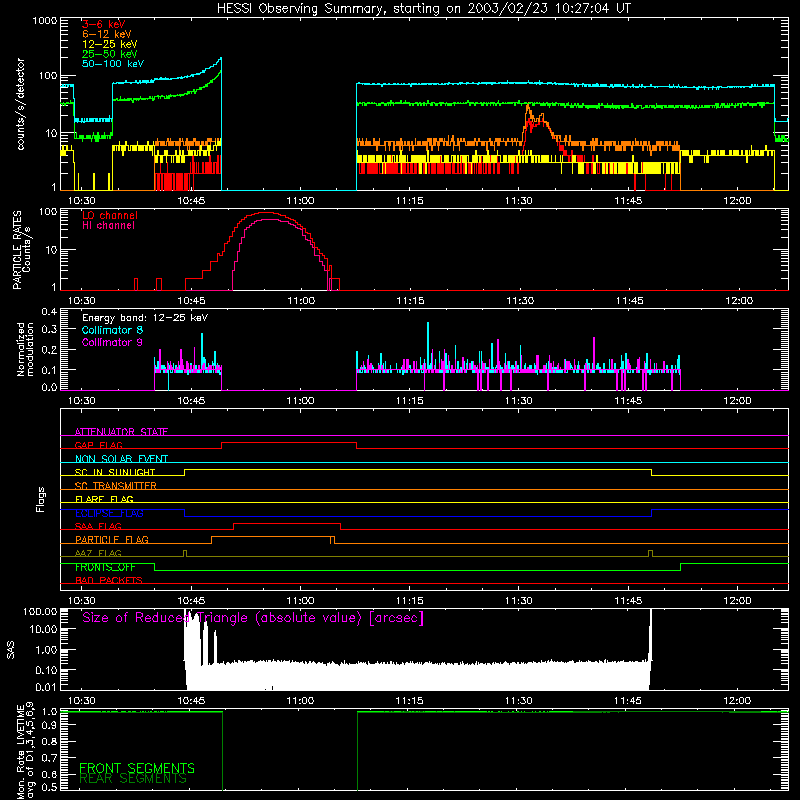The image size is (800, 800).
Task: Select the 'Collimator 9' legend label
Action: tap(112, 342)
